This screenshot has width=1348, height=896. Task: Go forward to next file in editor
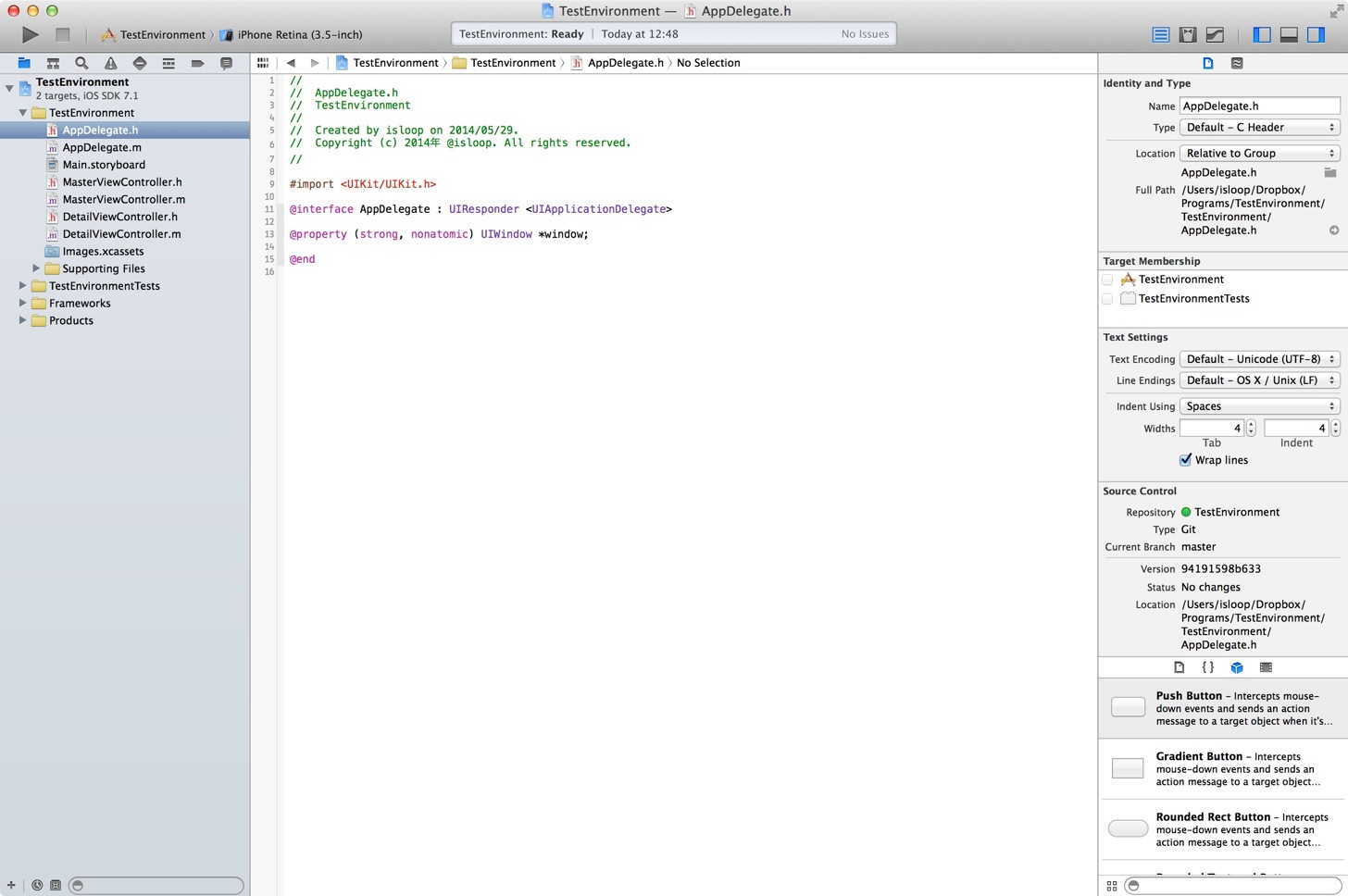[315, 63]
